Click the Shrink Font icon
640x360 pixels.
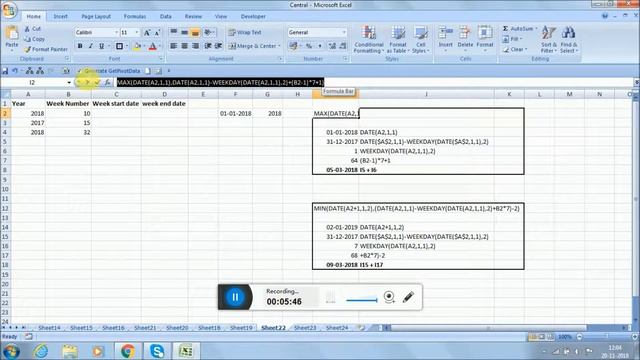[x=157, y=33]
